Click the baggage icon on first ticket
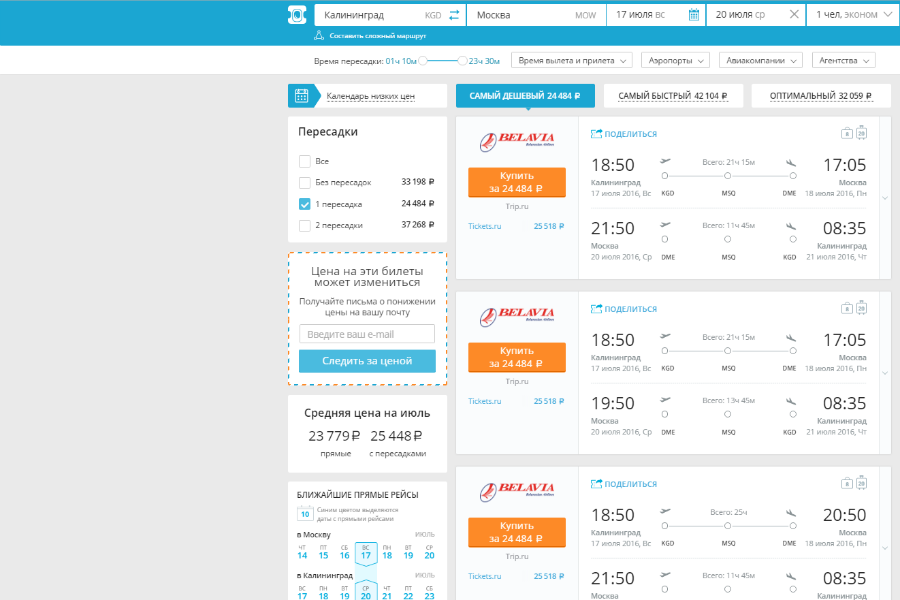The width and height of the screenshot is (900, 600). tap(846, 133)
